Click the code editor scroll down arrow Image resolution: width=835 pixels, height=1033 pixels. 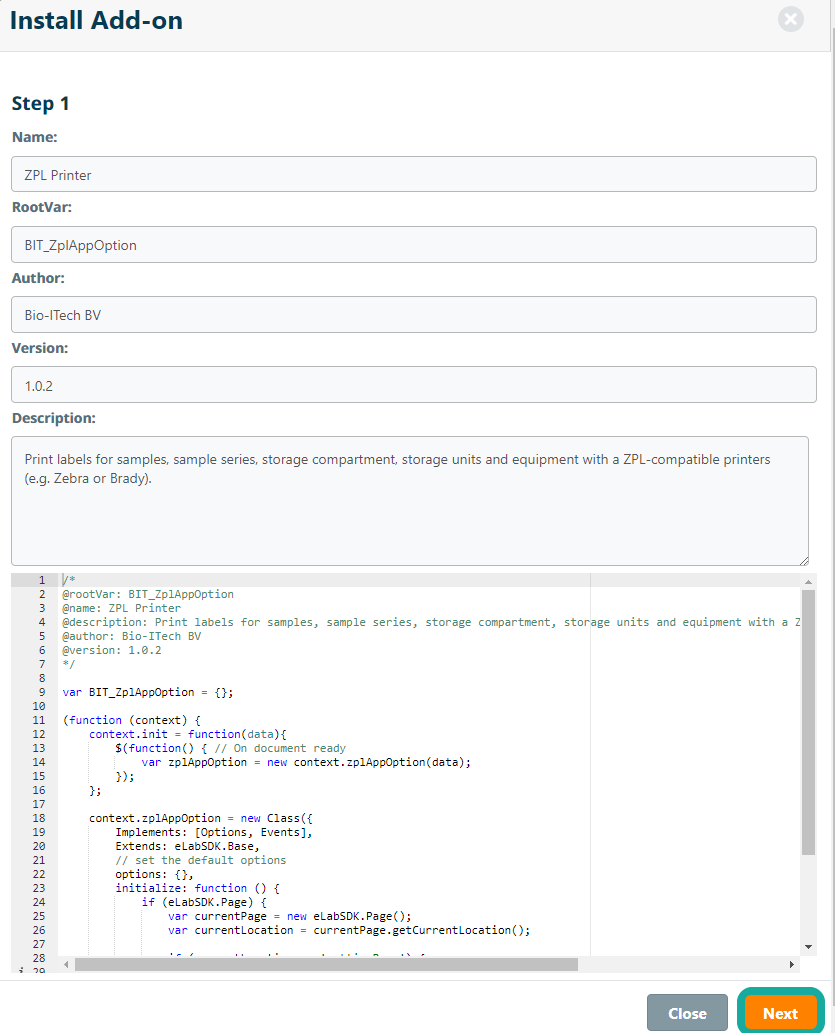coord(808,946)
